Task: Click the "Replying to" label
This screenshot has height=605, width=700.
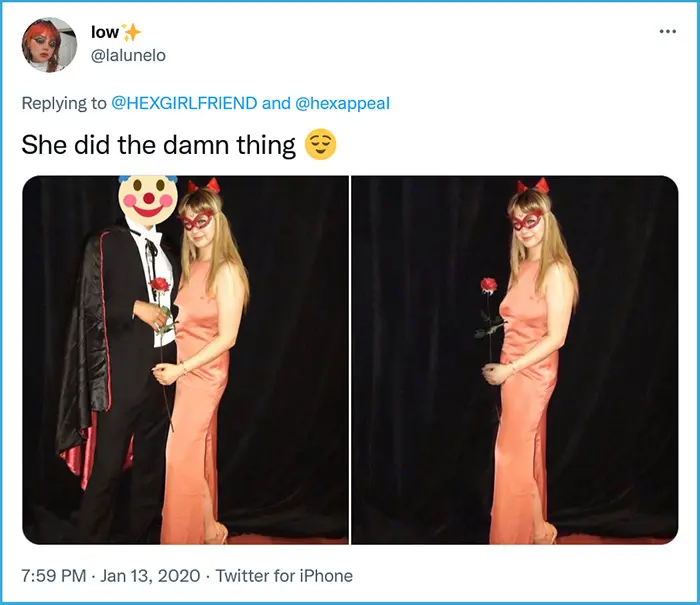Action: [63, 103]
